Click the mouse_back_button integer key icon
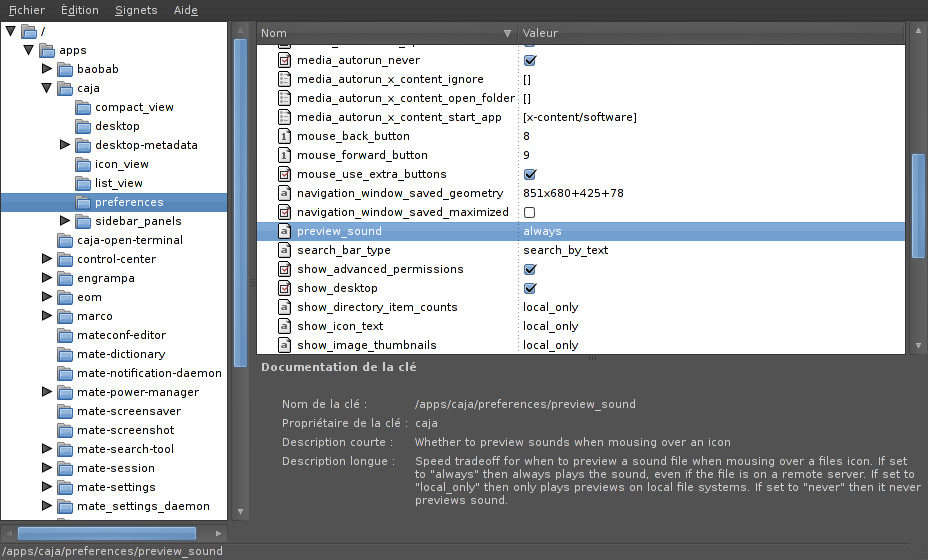The image size is (928, 560). pos(284,136)
